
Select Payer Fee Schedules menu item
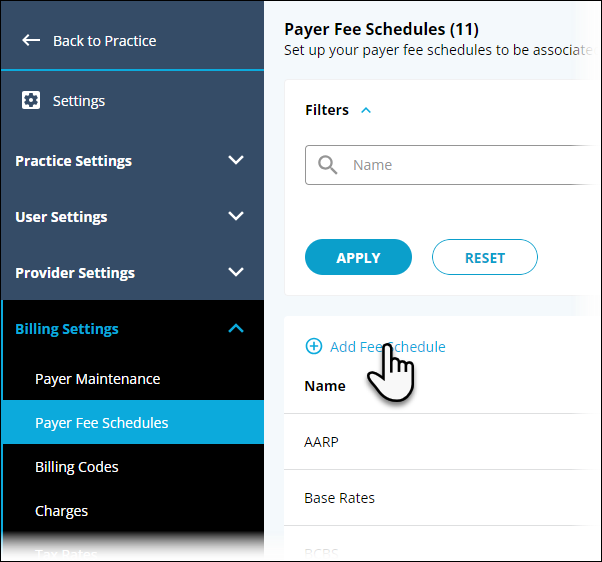click(101, 423)
